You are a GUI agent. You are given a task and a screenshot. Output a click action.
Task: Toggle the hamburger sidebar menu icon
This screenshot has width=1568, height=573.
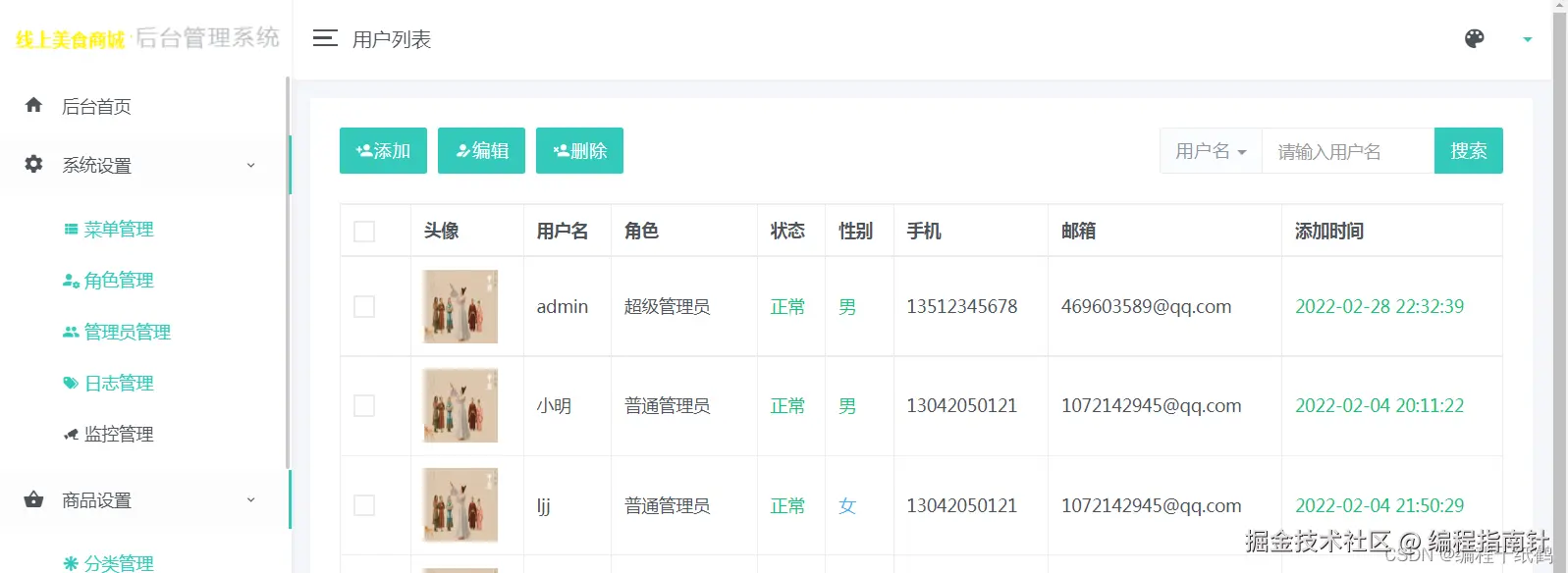point(325,38)
